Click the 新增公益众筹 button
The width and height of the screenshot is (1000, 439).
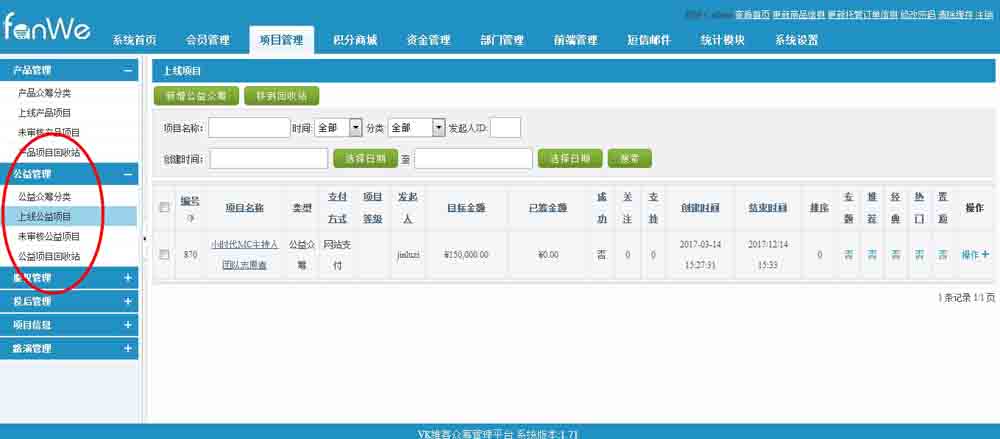coord(196,96)
